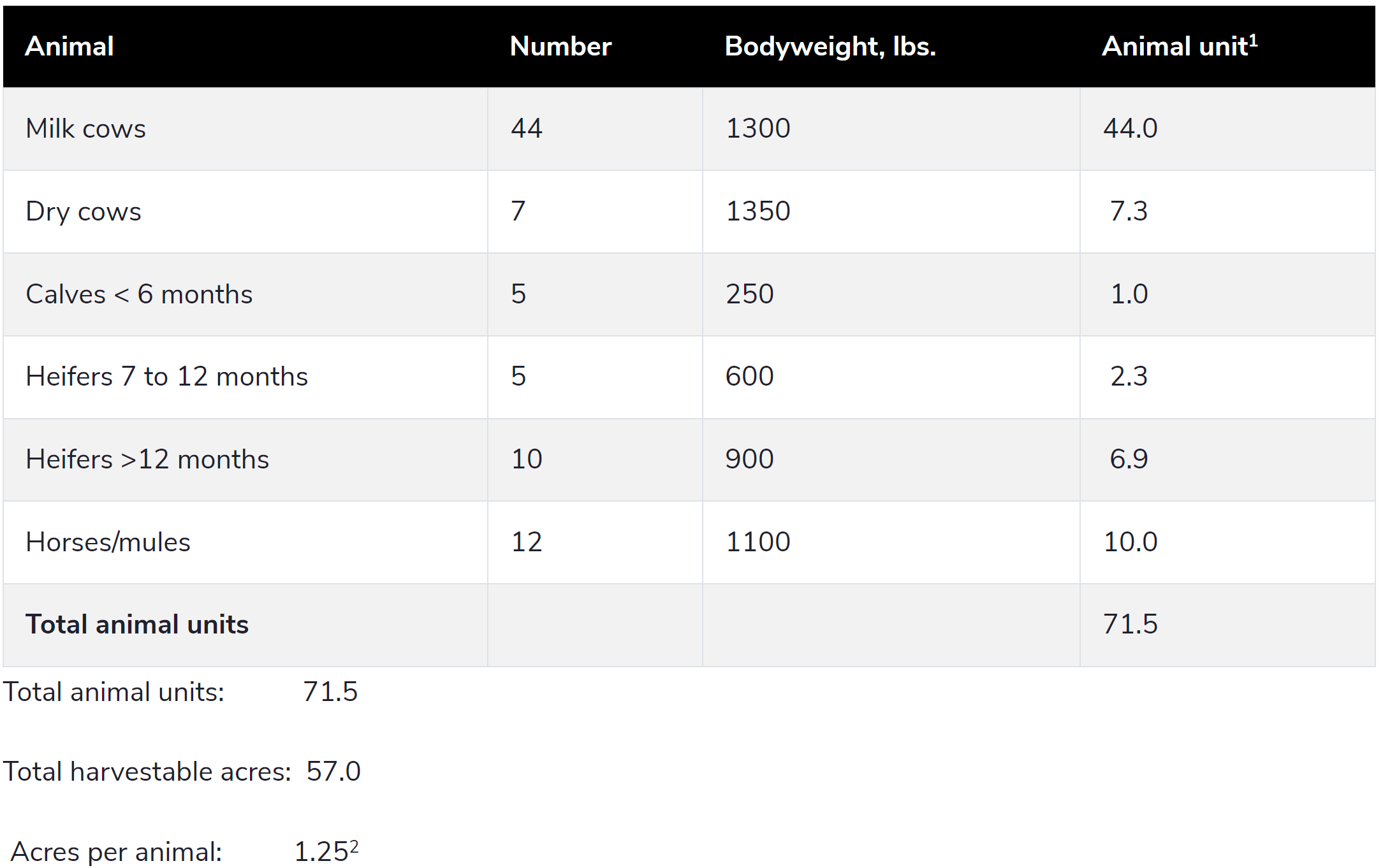Click the Milk cows animal unit 44.0
Viewport: 1383px width, 868px height.
(1130, 129)
